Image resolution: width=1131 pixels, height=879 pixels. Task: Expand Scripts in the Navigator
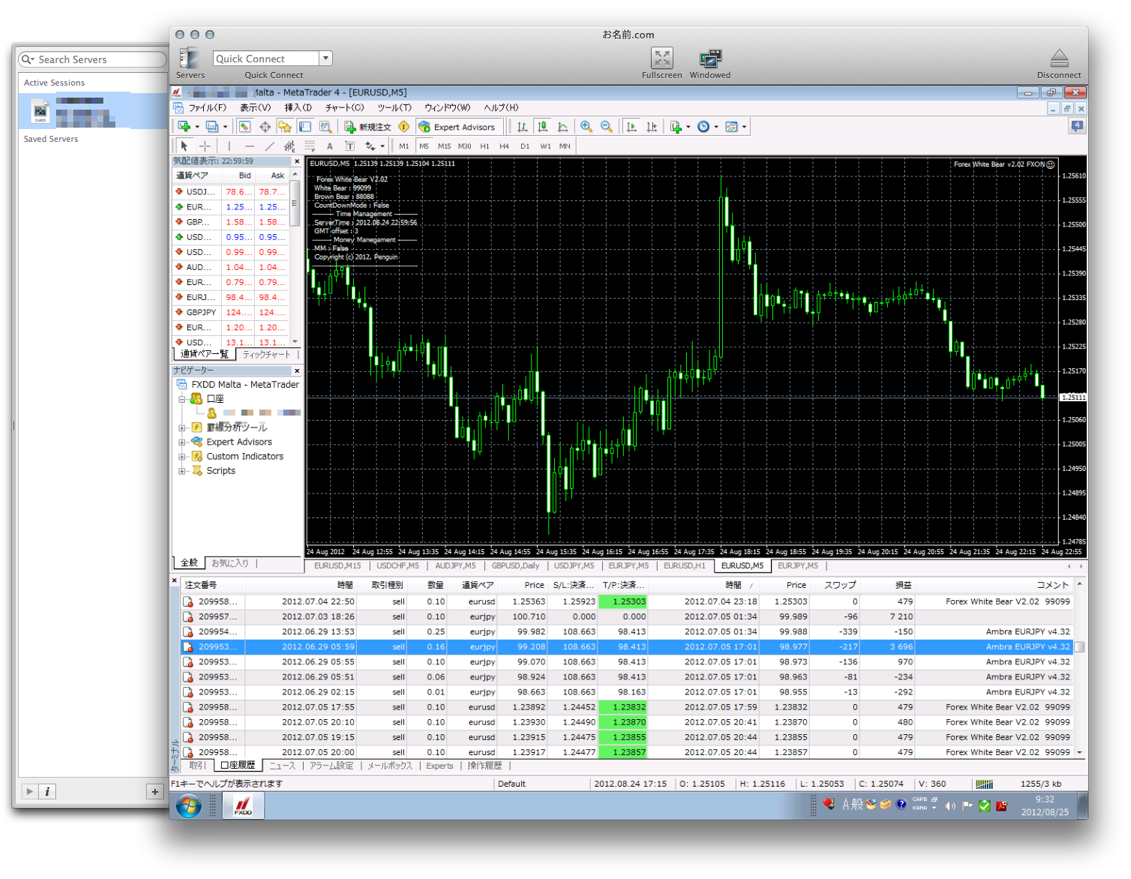182,471
